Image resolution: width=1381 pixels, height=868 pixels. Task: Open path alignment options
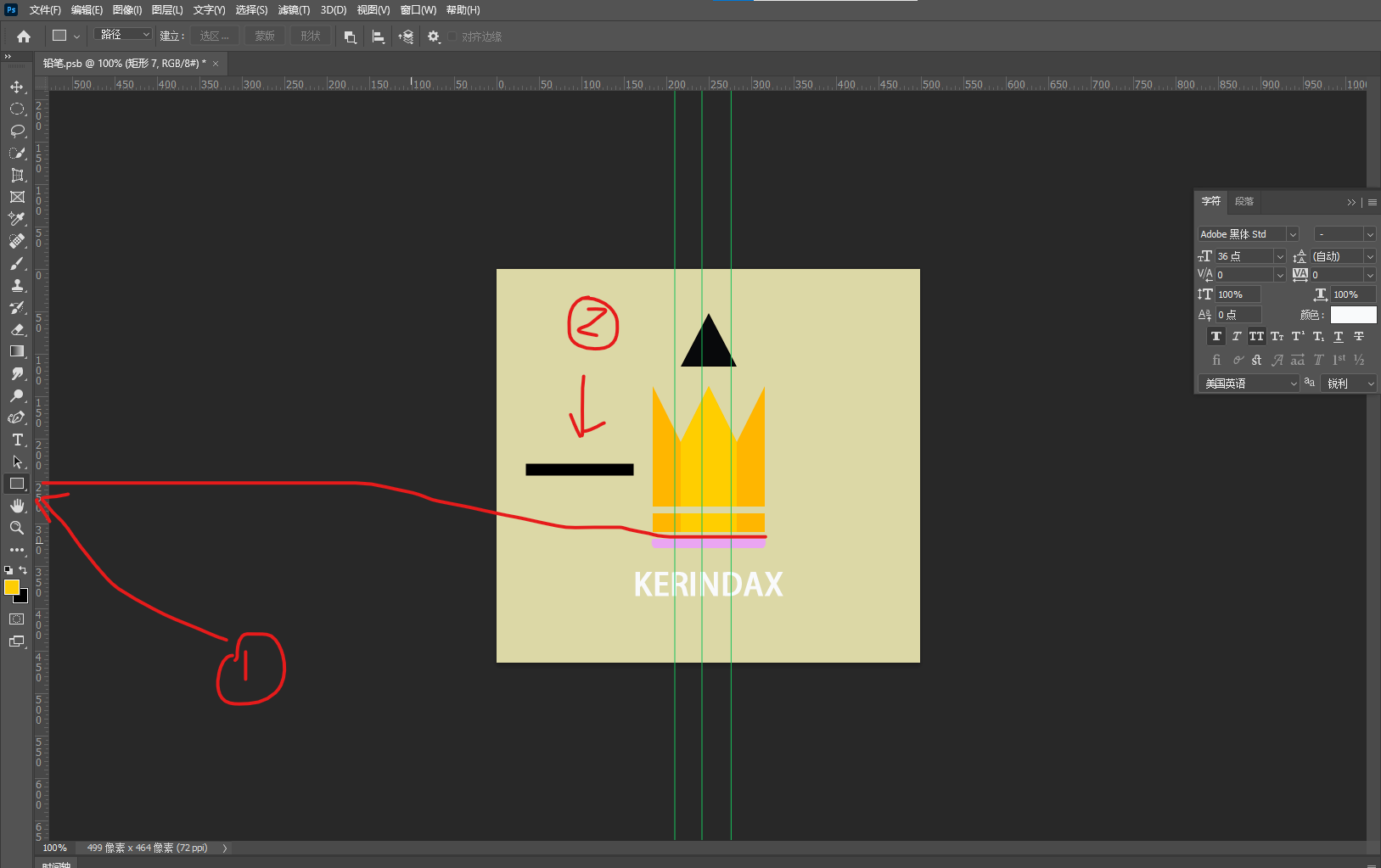pyautogui.click(x=379, y=36)
